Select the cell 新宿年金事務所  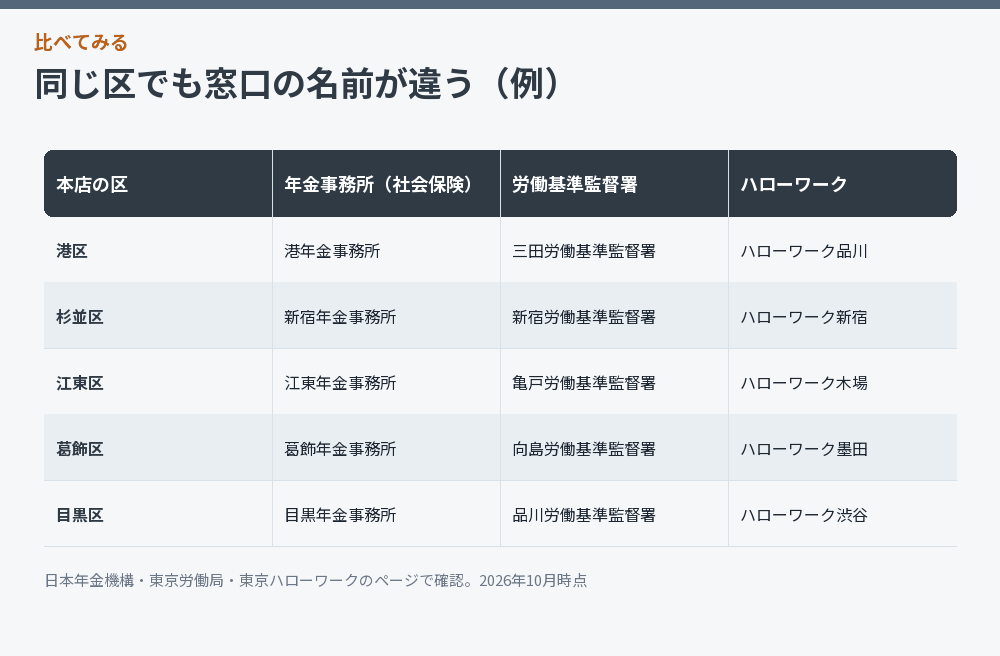tap(386, 316)
